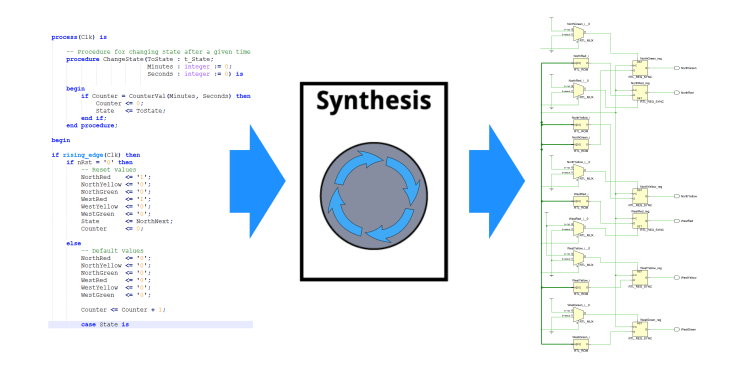Click the 'State <= NorthNext;' code line
This screenshot has height=370, width=748.
coord(127,221)
